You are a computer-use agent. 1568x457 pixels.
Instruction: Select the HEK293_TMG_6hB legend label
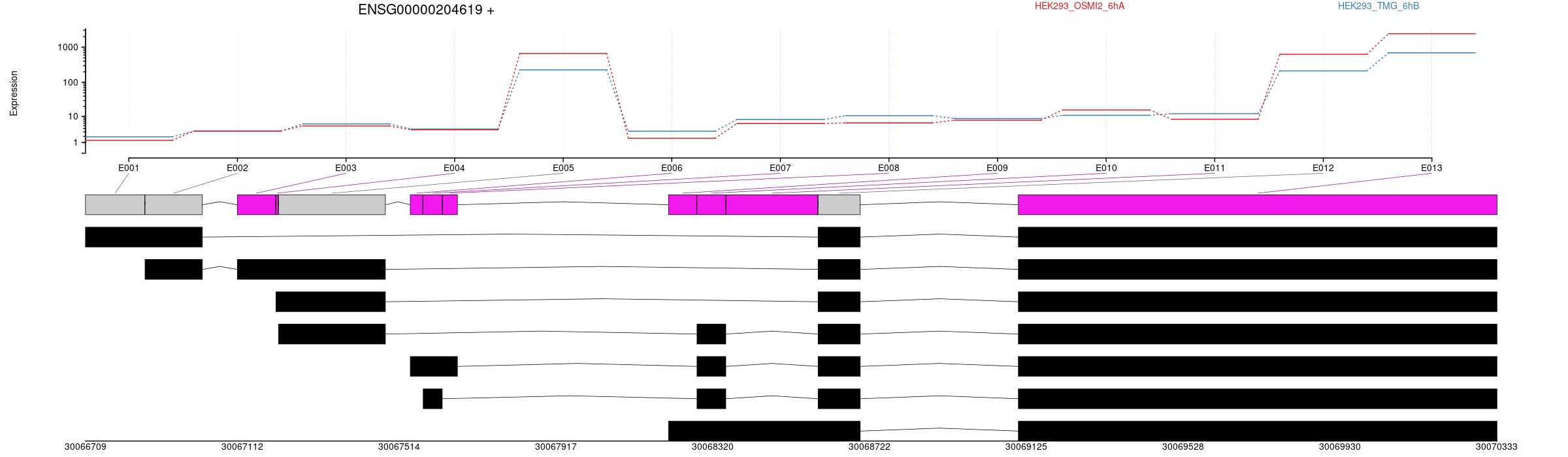1378,6
